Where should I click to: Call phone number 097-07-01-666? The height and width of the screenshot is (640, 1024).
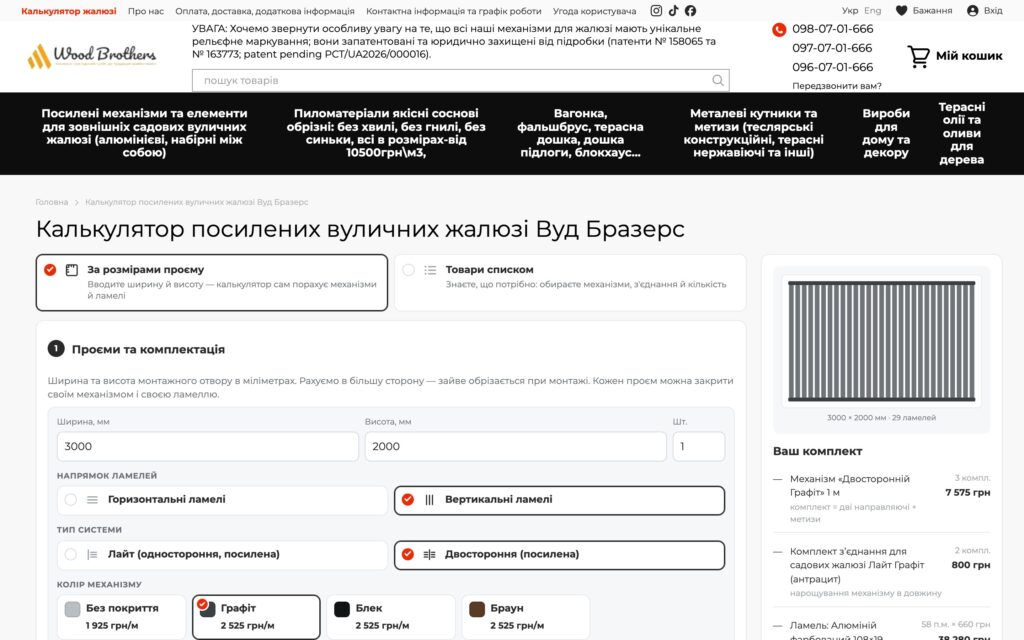click(x=832, y=48)
